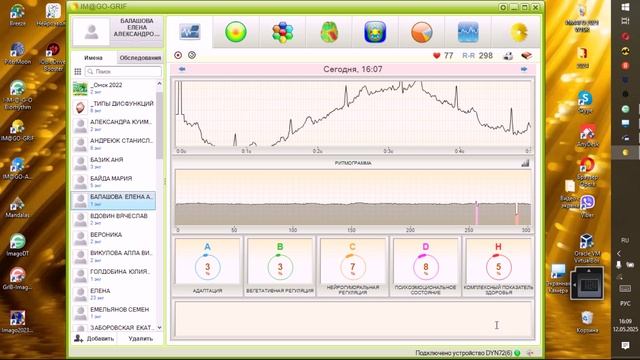
Task: Select БАЙДА МАРИЯ patient
Action: (113, 182)
